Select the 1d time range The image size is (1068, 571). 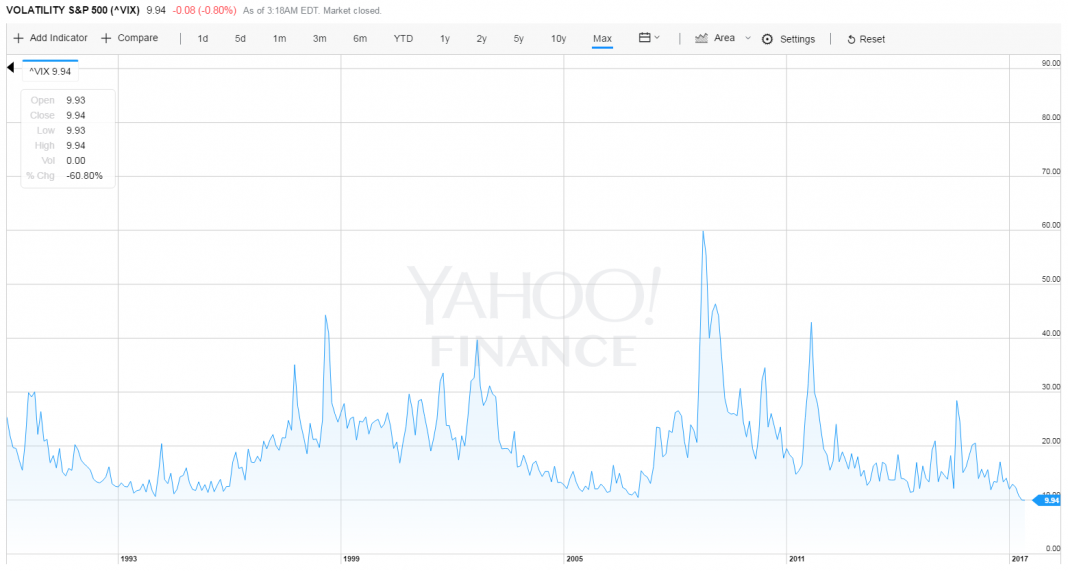202,39
